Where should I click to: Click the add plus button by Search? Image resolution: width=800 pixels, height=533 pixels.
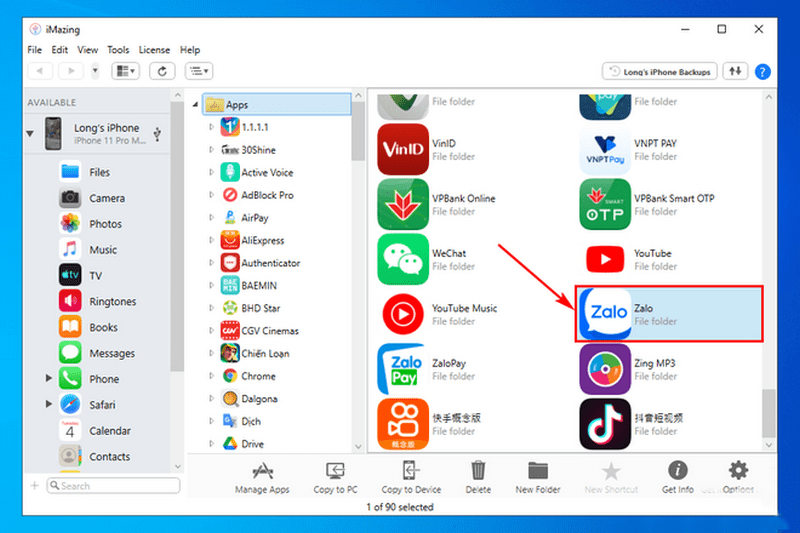pos(35,485)
